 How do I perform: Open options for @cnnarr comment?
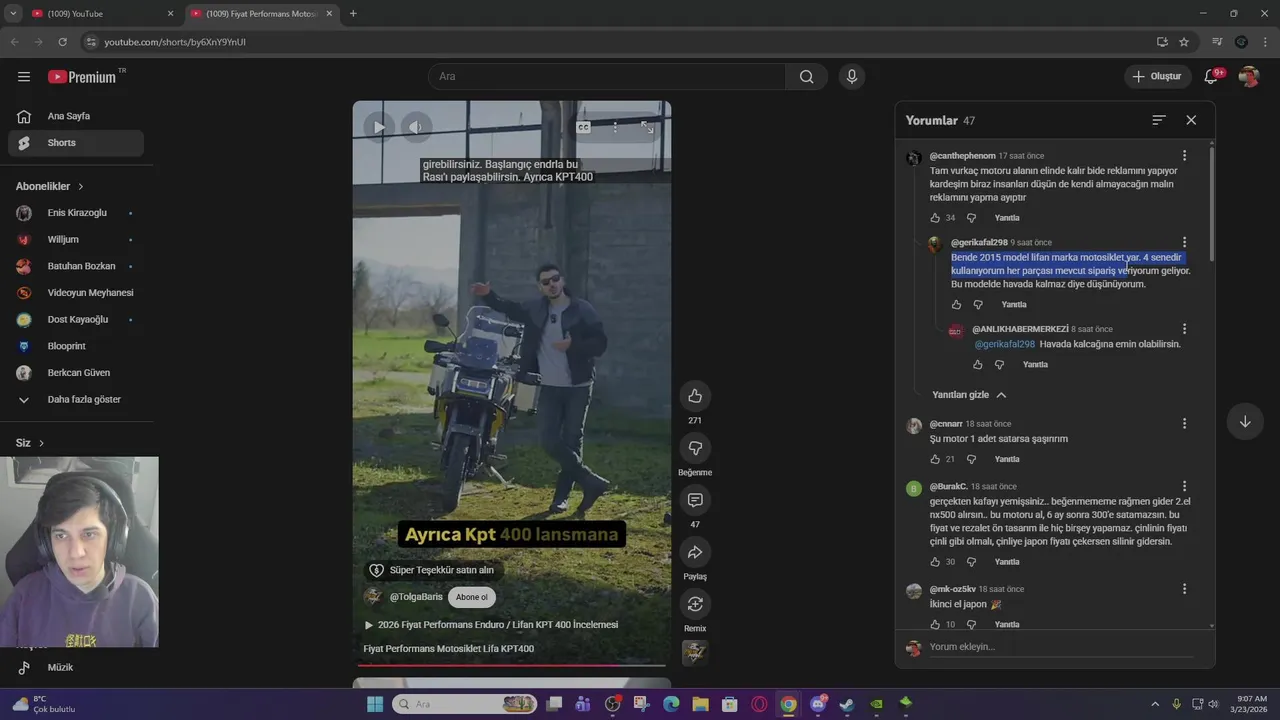[1184, 424]
